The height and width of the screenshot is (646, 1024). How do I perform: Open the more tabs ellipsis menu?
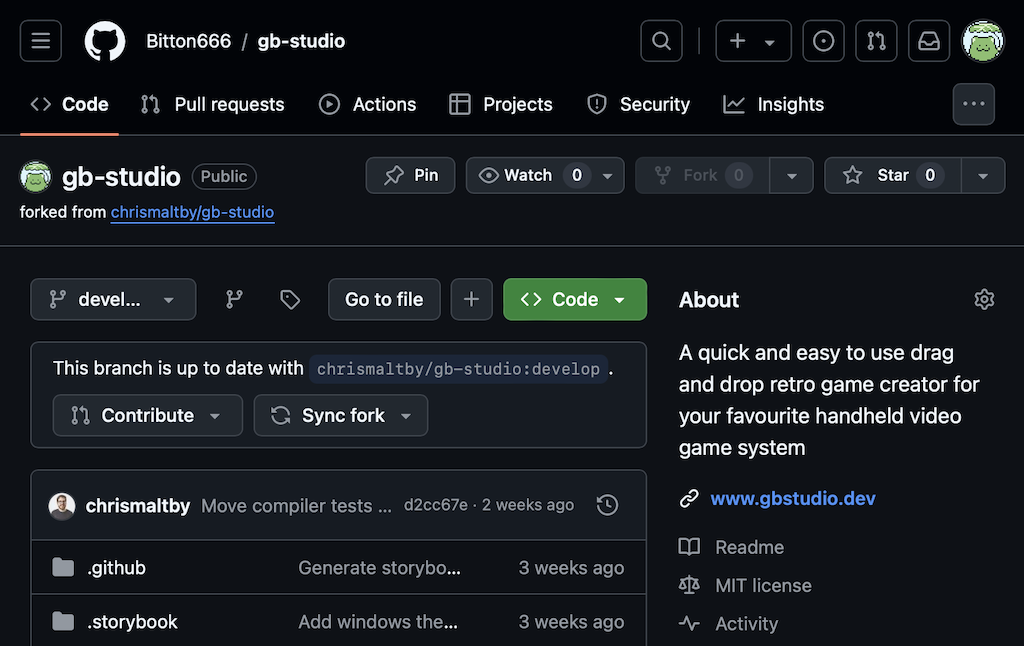tap(973, 104)
